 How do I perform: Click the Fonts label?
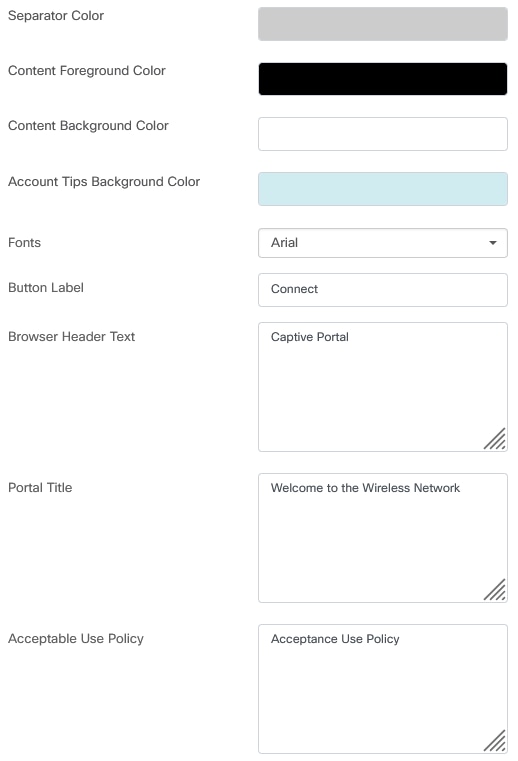click(x=24, y=243)
